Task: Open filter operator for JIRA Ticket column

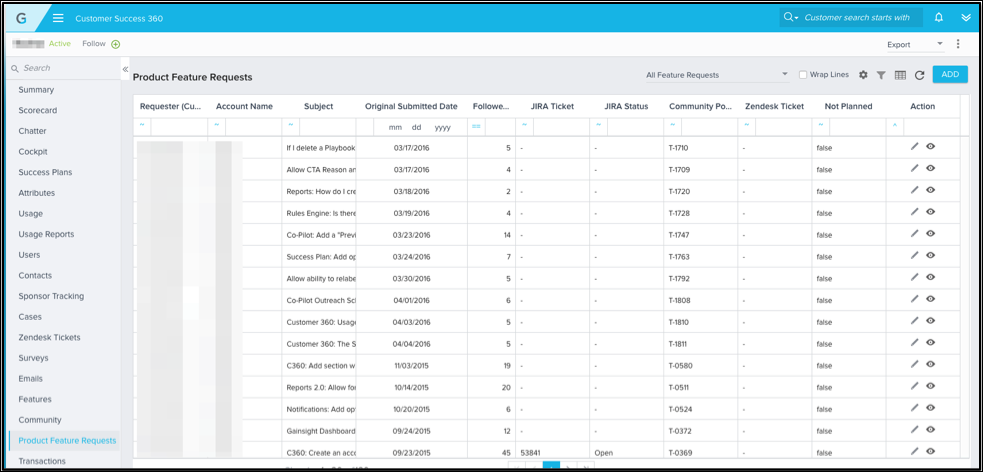Action: tap(525, 126)
